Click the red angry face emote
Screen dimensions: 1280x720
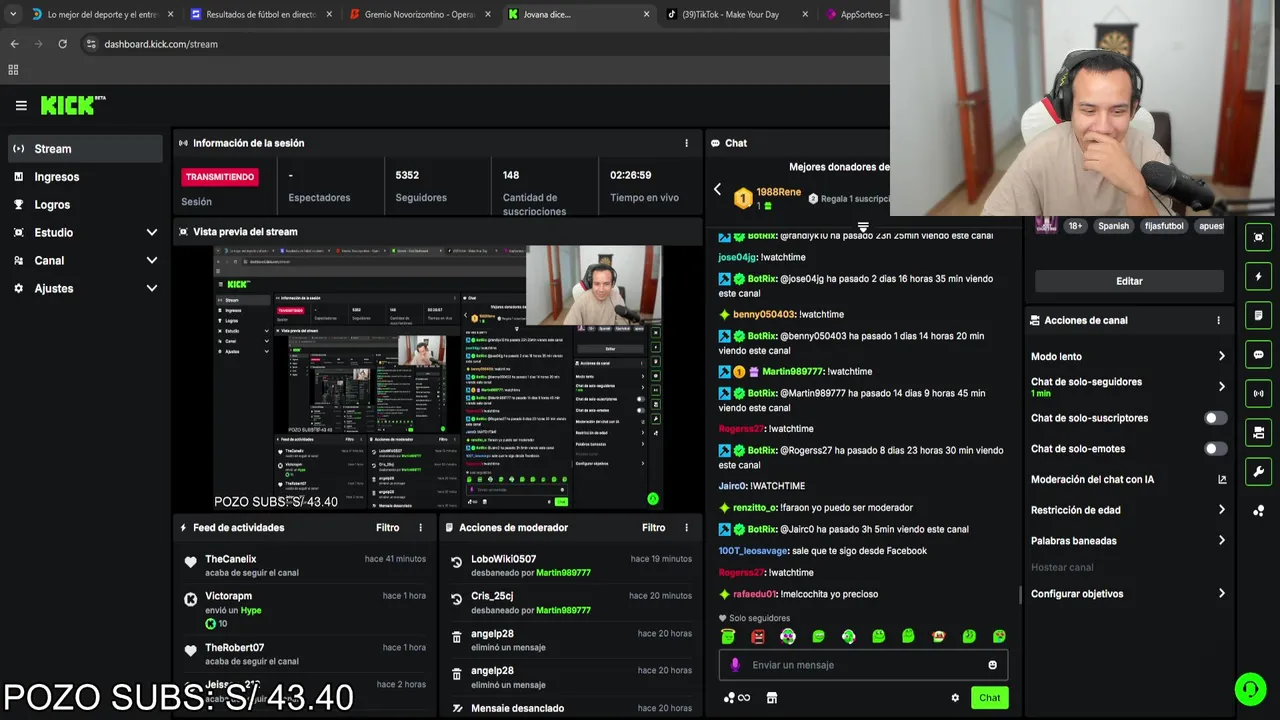pyautogui.click(x=758, y=636)
